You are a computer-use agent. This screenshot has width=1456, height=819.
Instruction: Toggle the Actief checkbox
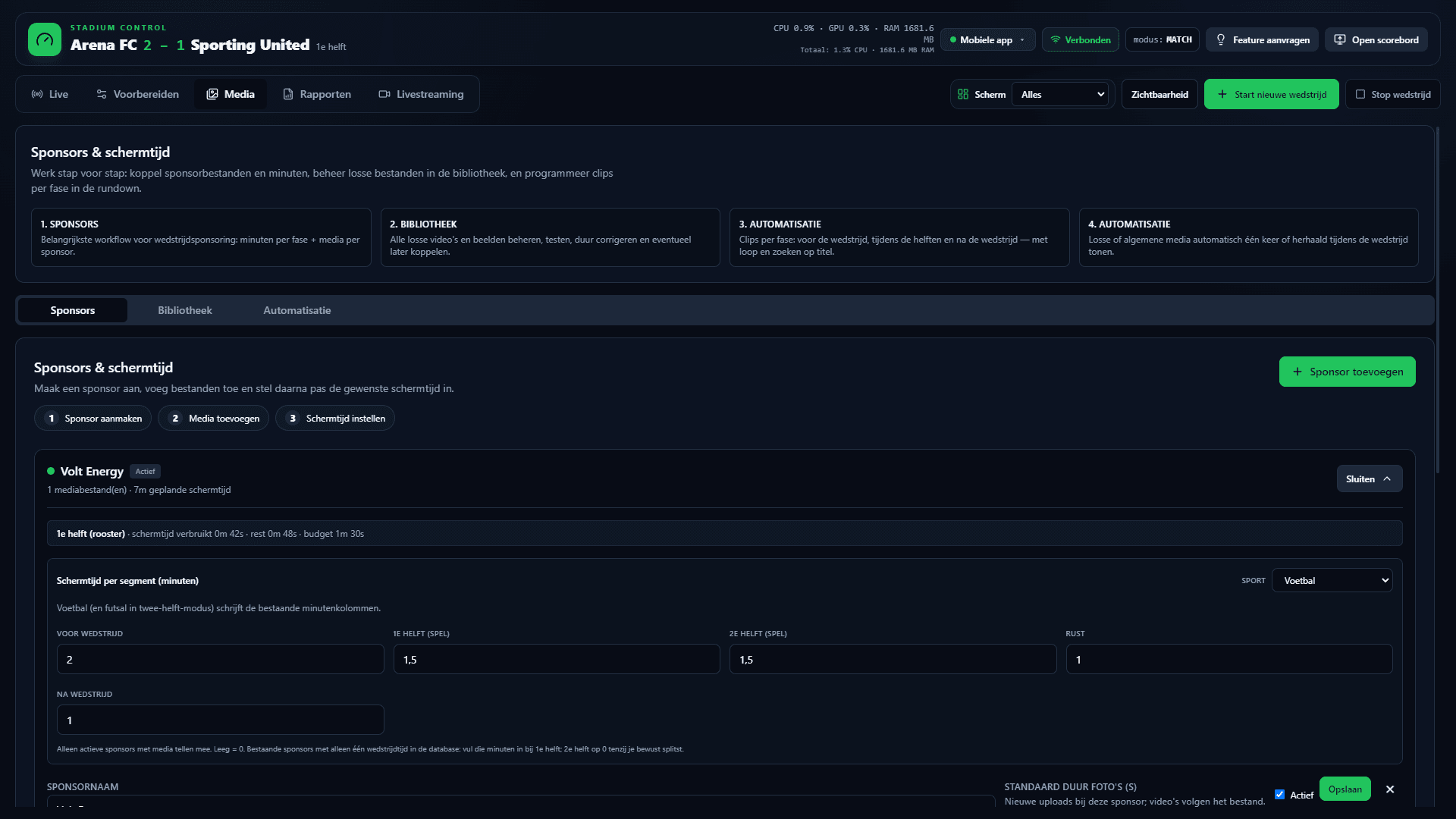click(1279, 795)
